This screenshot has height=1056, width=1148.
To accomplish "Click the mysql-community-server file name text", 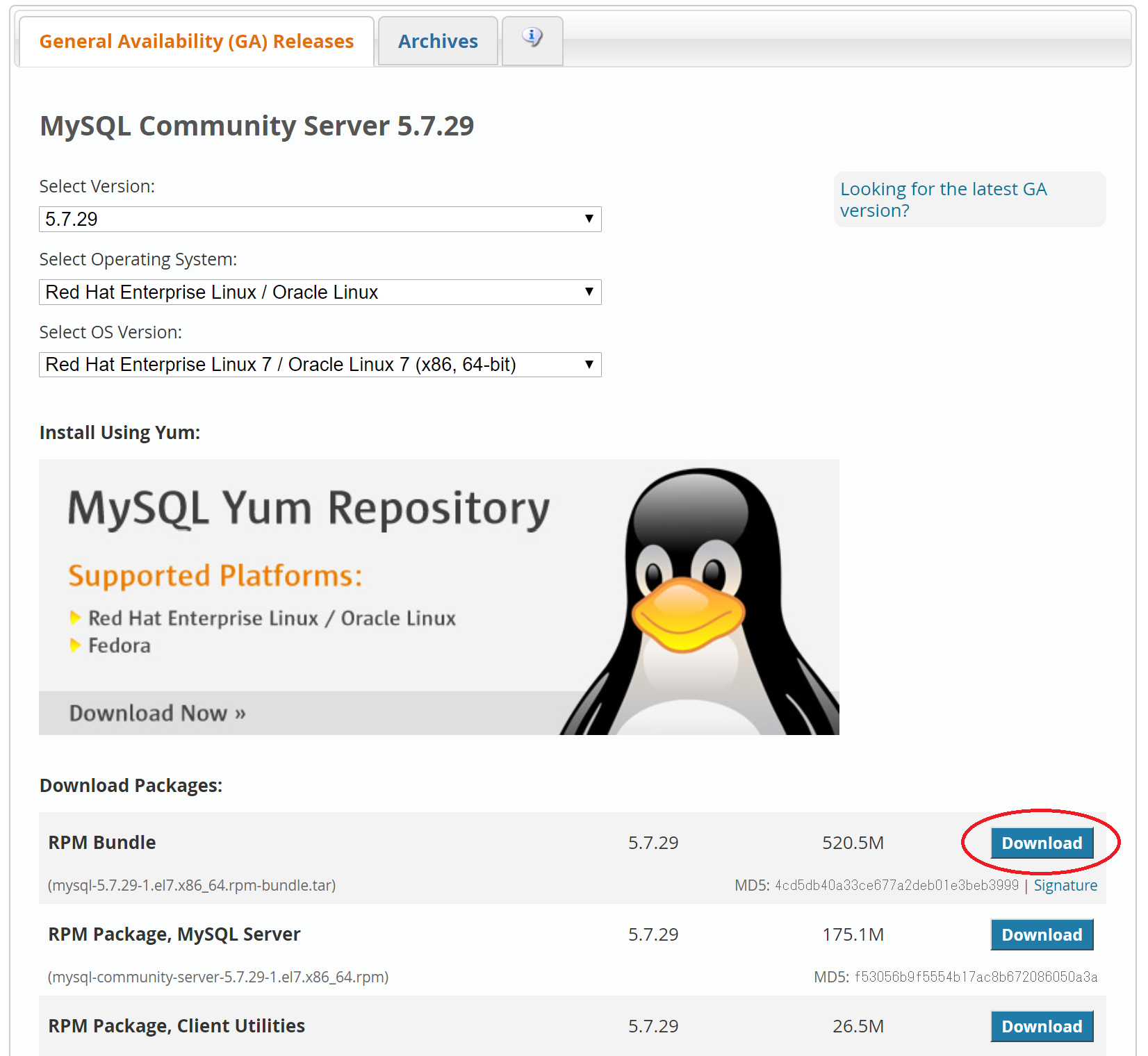I will [x=218, y=976].
